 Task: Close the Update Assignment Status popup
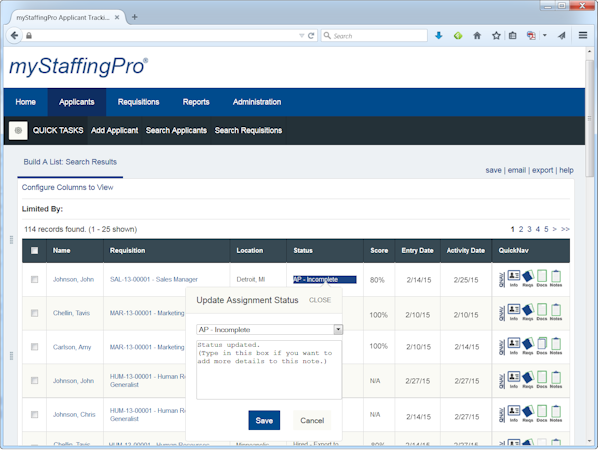[320, 300]
